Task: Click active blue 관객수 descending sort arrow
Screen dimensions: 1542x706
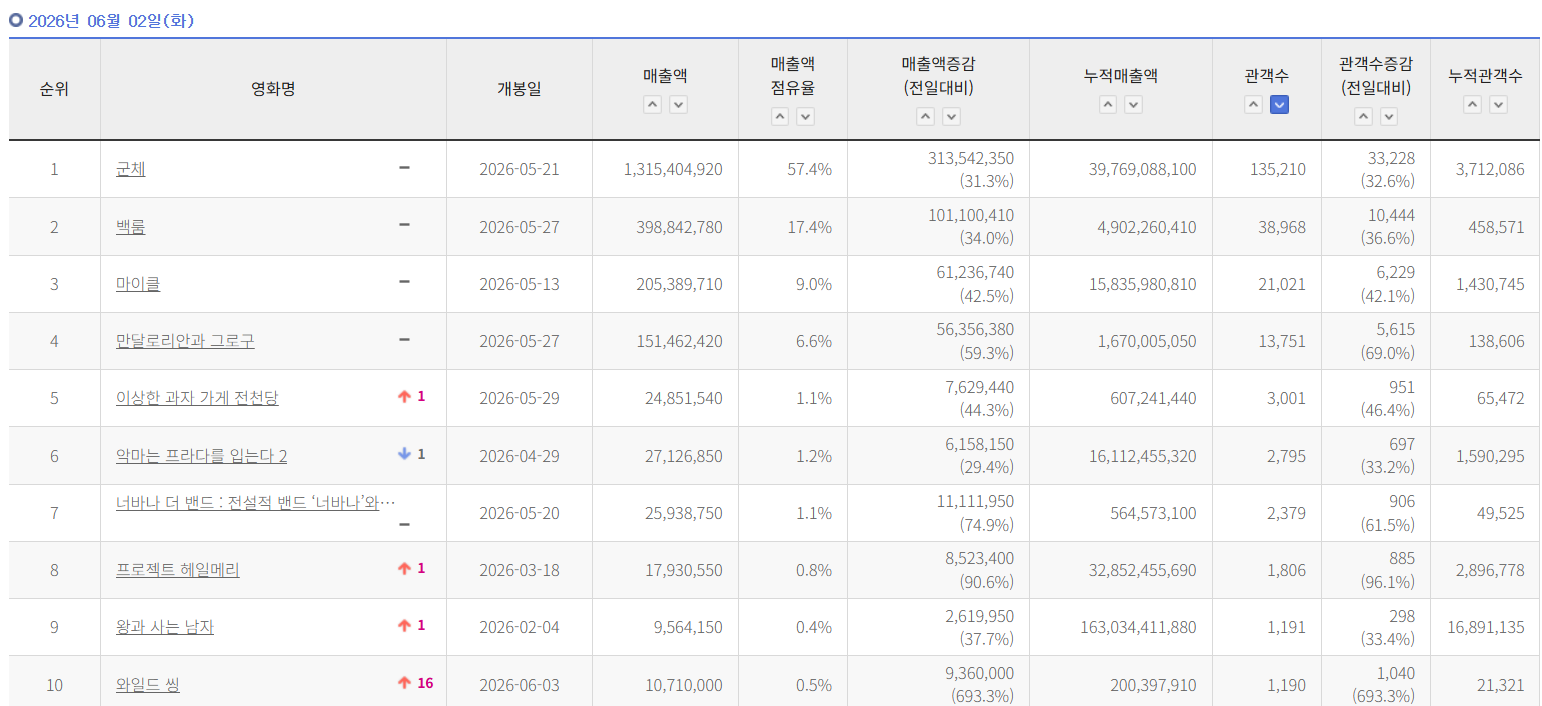Action: tap(1279, 105)
